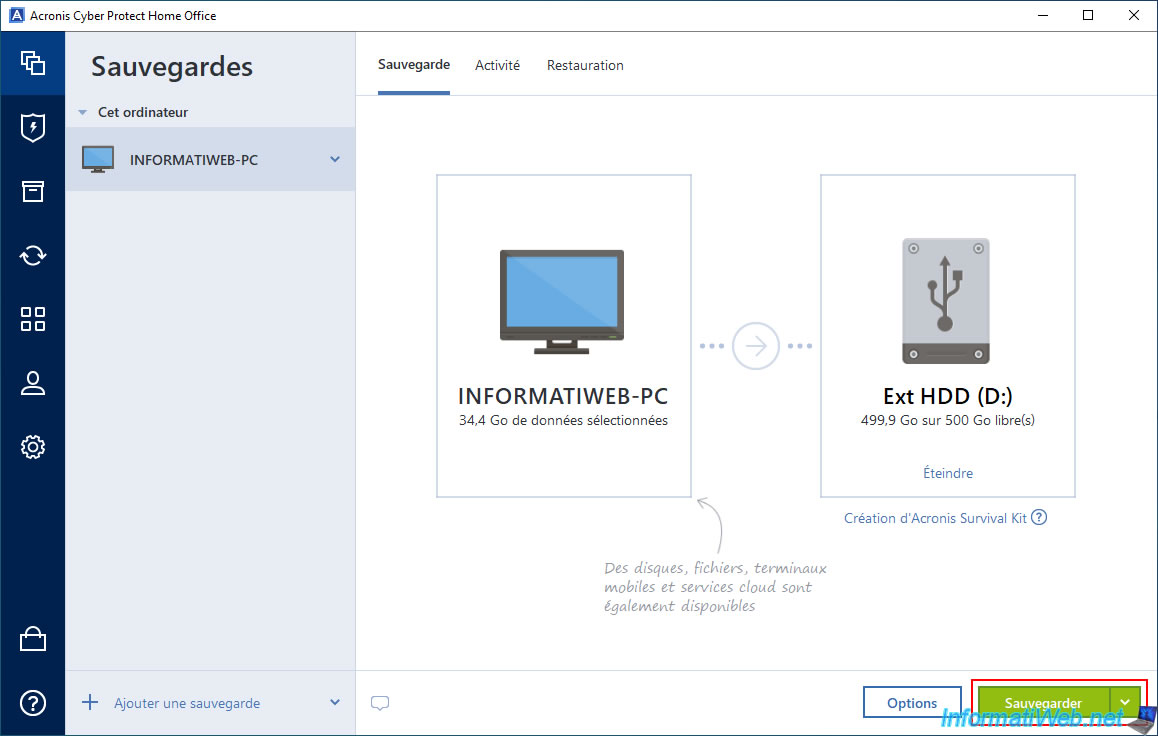The image size is (1158, 736).
Task: Open the Settings gear icon in sidebar
Action: [32, 447]
